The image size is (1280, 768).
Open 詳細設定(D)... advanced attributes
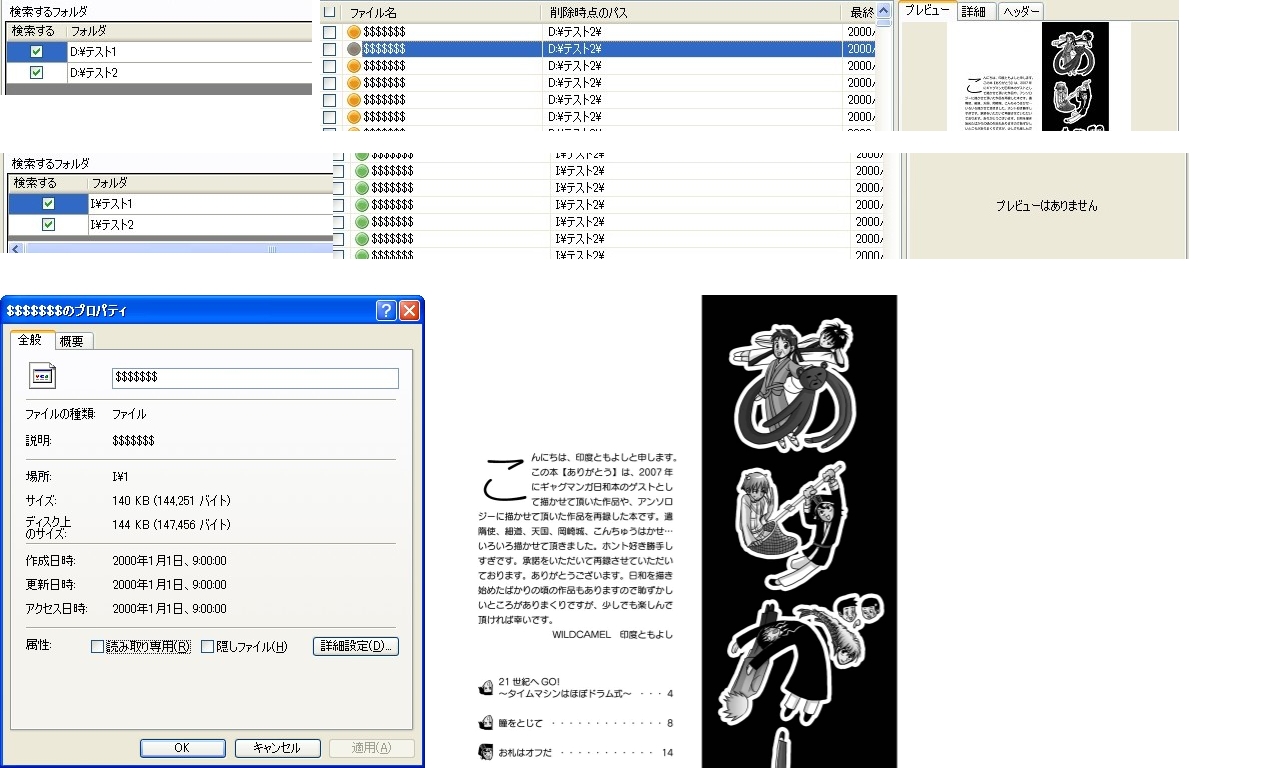(x=356, y=647)
